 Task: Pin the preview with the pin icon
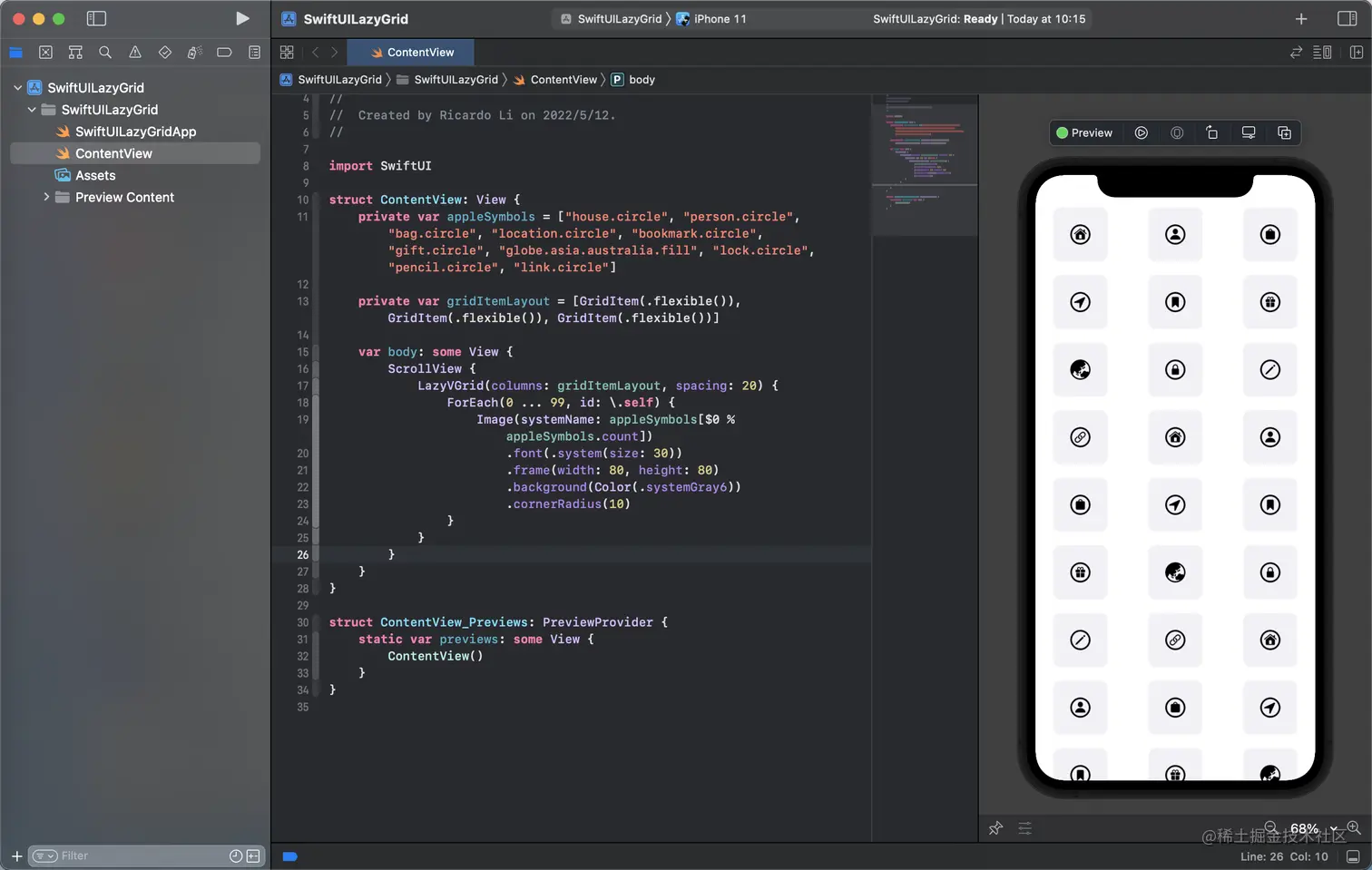(x=995, y=828)
